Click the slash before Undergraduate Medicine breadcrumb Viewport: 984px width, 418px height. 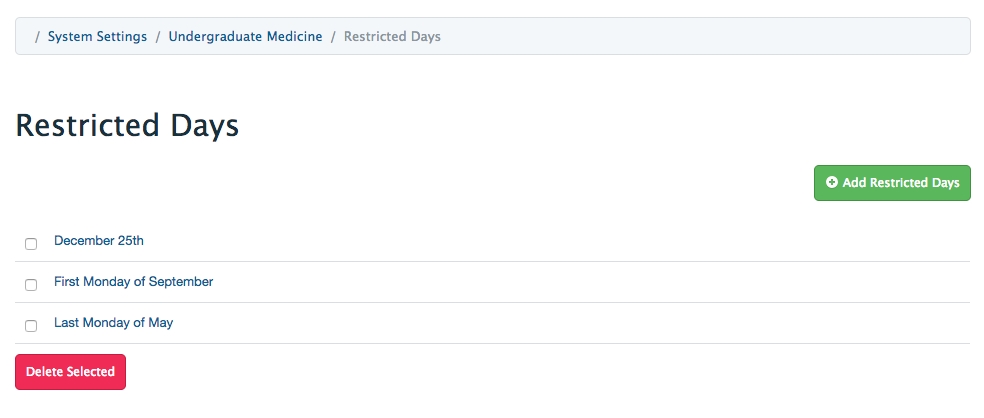[x=158, y=37]
